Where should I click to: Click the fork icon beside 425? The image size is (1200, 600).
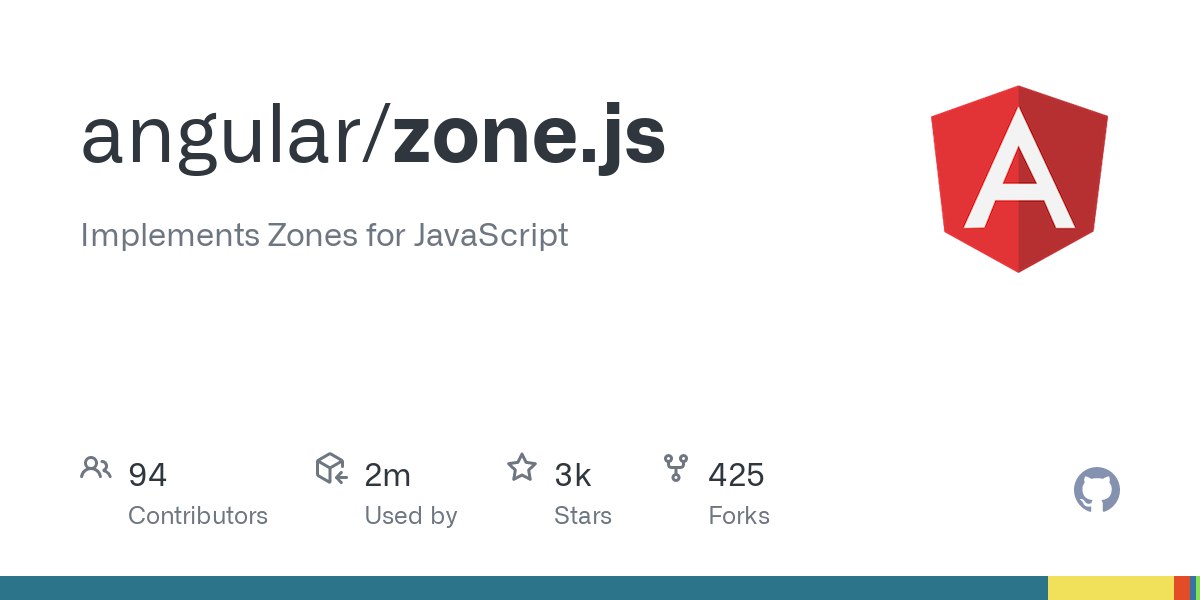pos(675,467)
